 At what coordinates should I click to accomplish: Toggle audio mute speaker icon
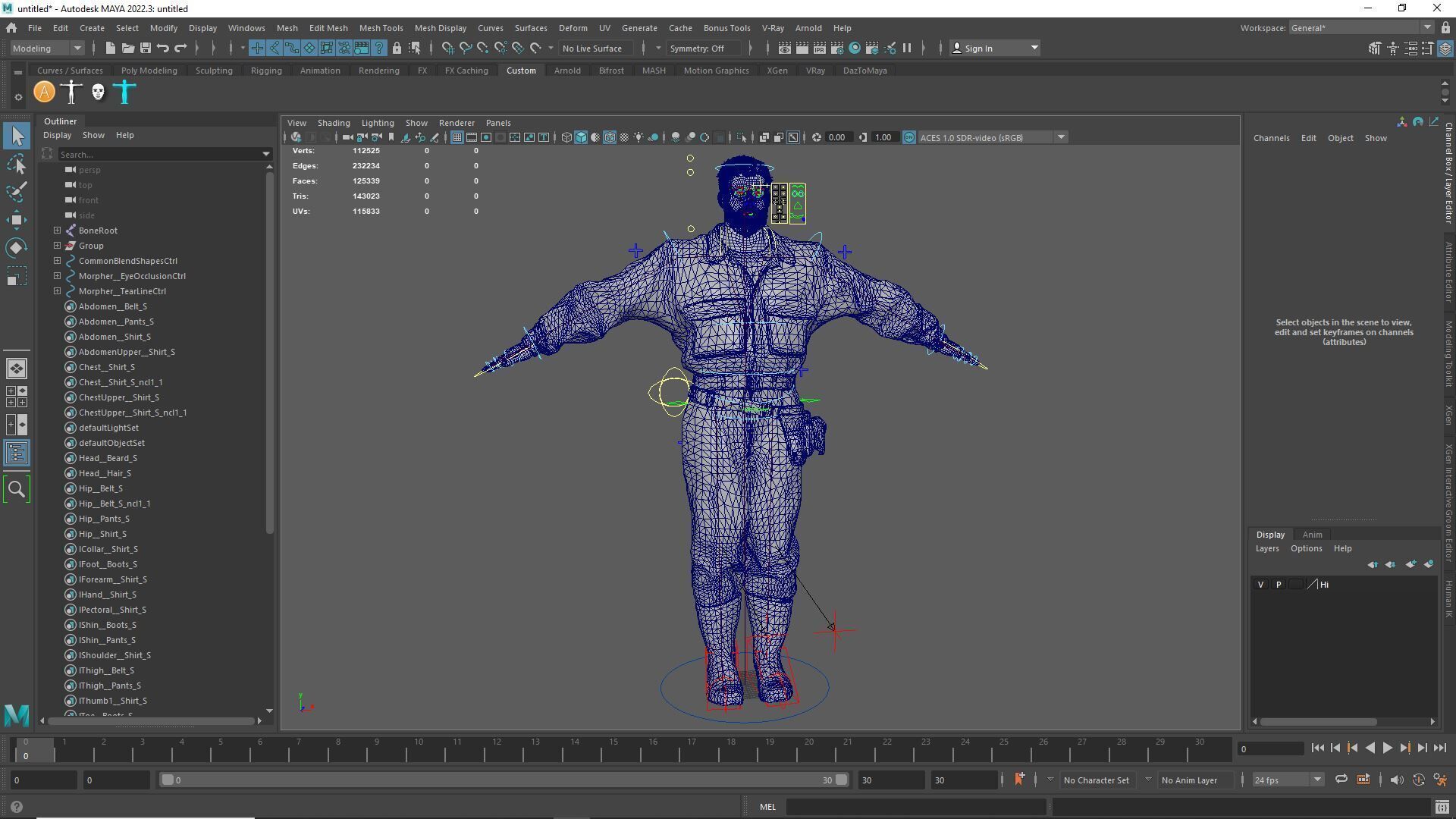[1397, 780]
